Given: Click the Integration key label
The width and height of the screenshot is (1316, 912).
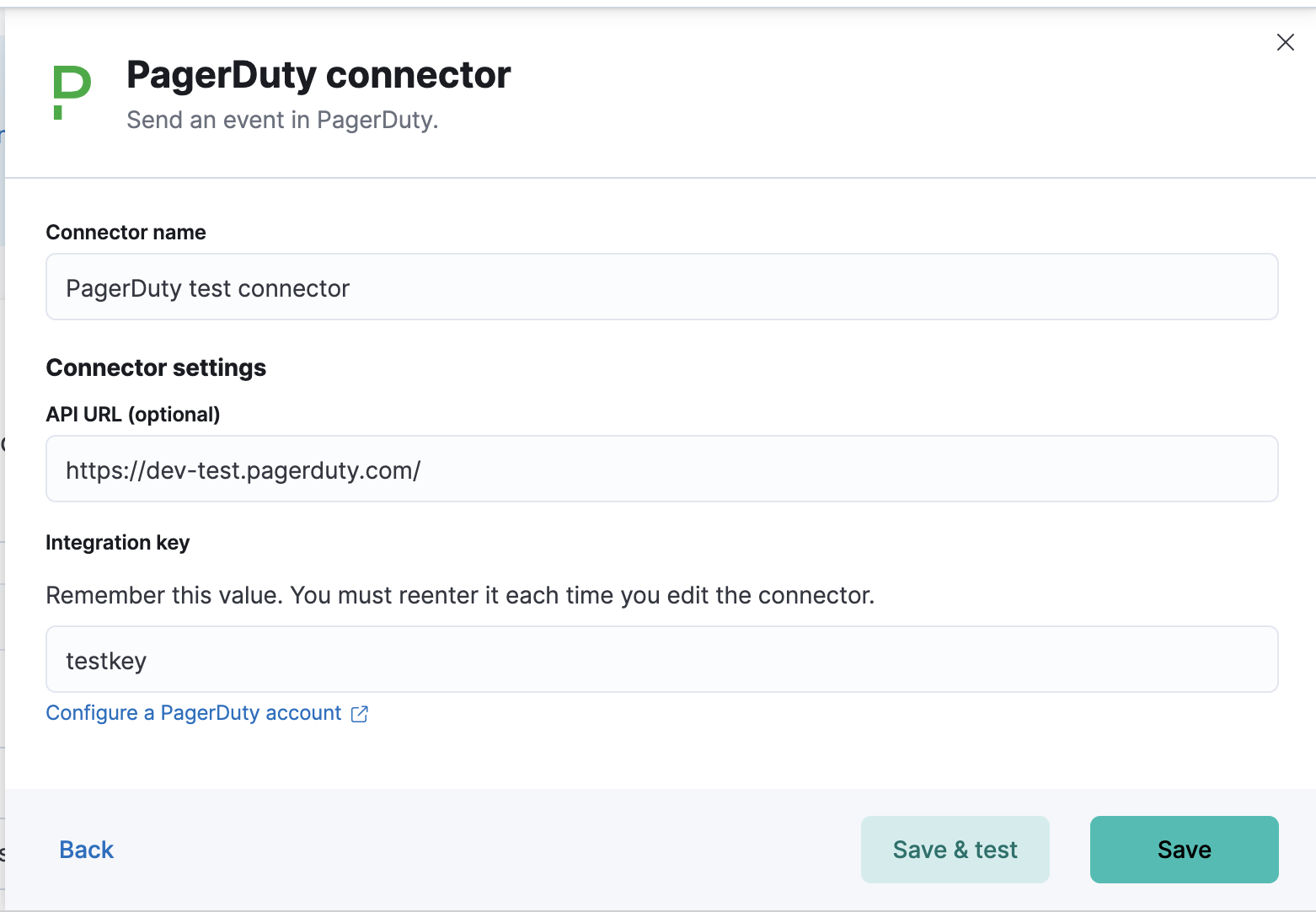Looking at the screenshot, I should [x=117, y=543].
